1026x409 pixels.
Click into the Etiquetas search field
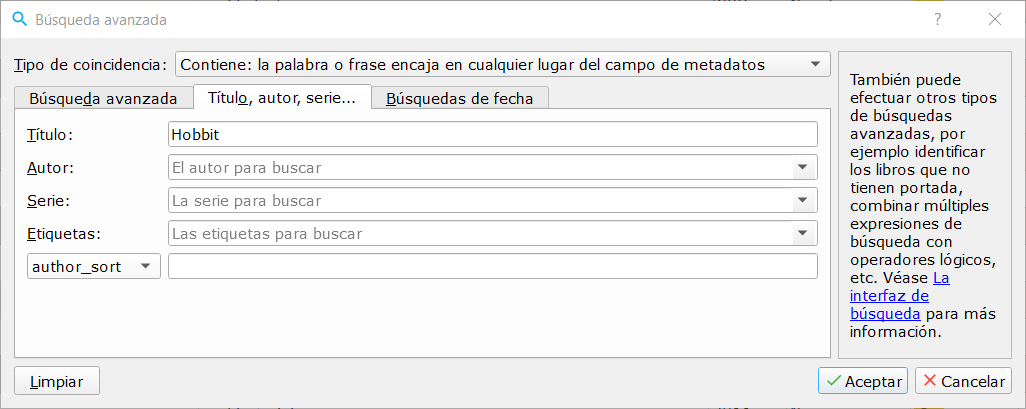tap(480, 234)
